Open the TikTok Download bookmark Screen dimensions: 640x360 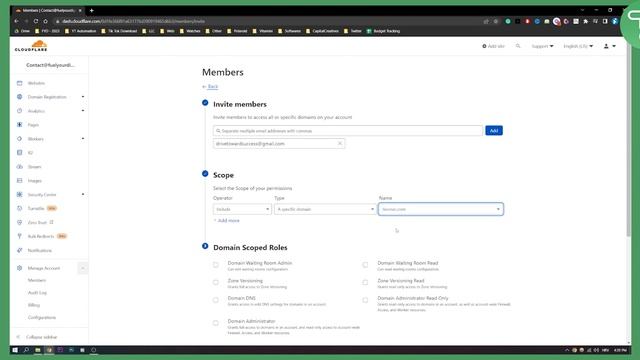(x=119, y=31)
